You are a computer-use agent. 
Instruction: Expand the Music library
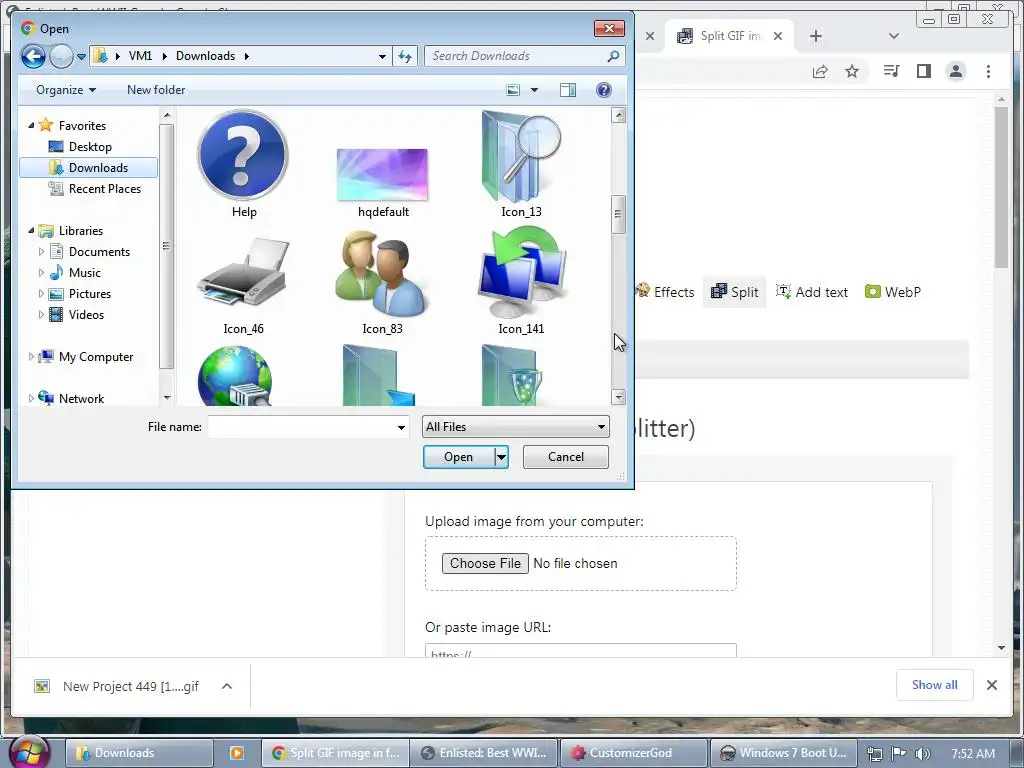[41, 272]
